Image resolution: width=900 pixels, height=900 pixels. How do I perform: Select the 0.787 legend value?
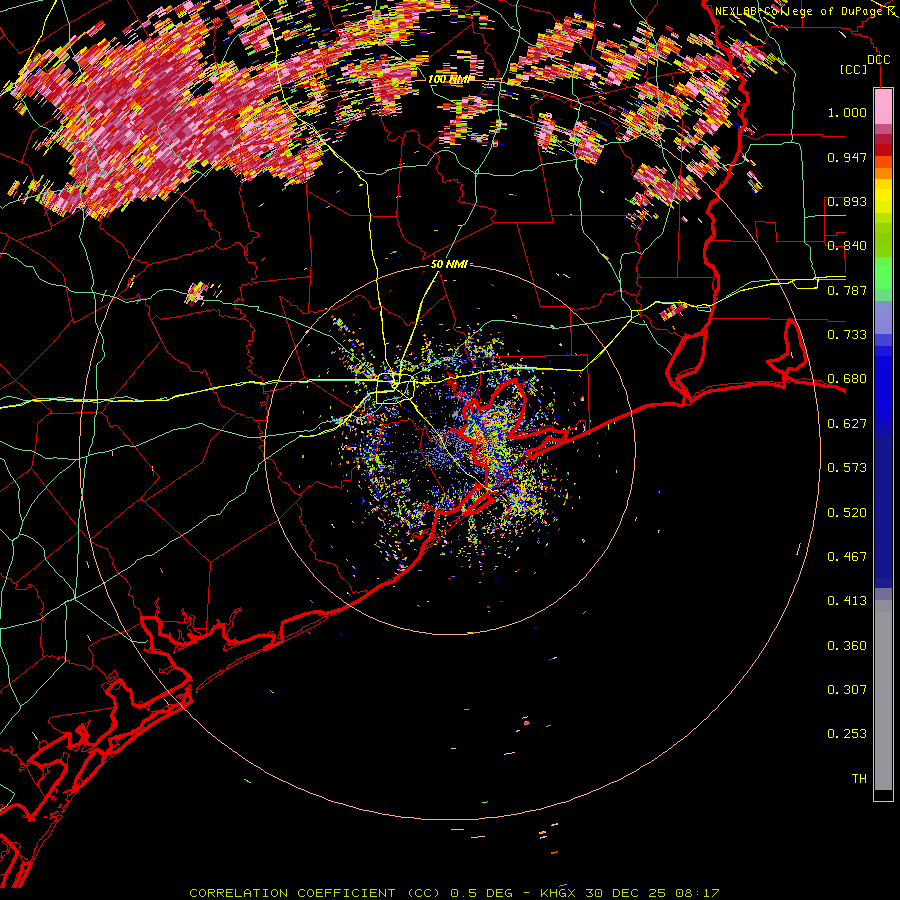pyautogui.click(x=847, y=290)
